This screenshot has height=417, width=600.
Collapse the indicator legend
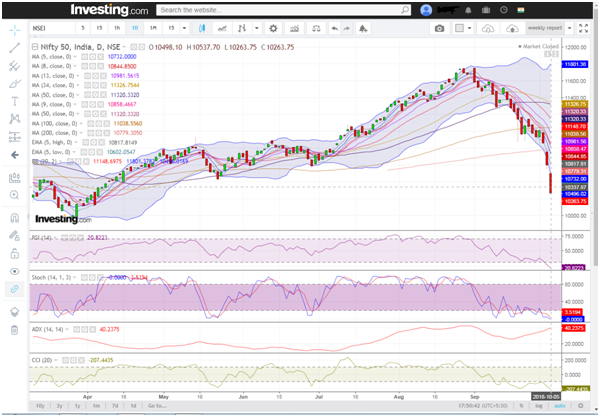pos(35,47)
